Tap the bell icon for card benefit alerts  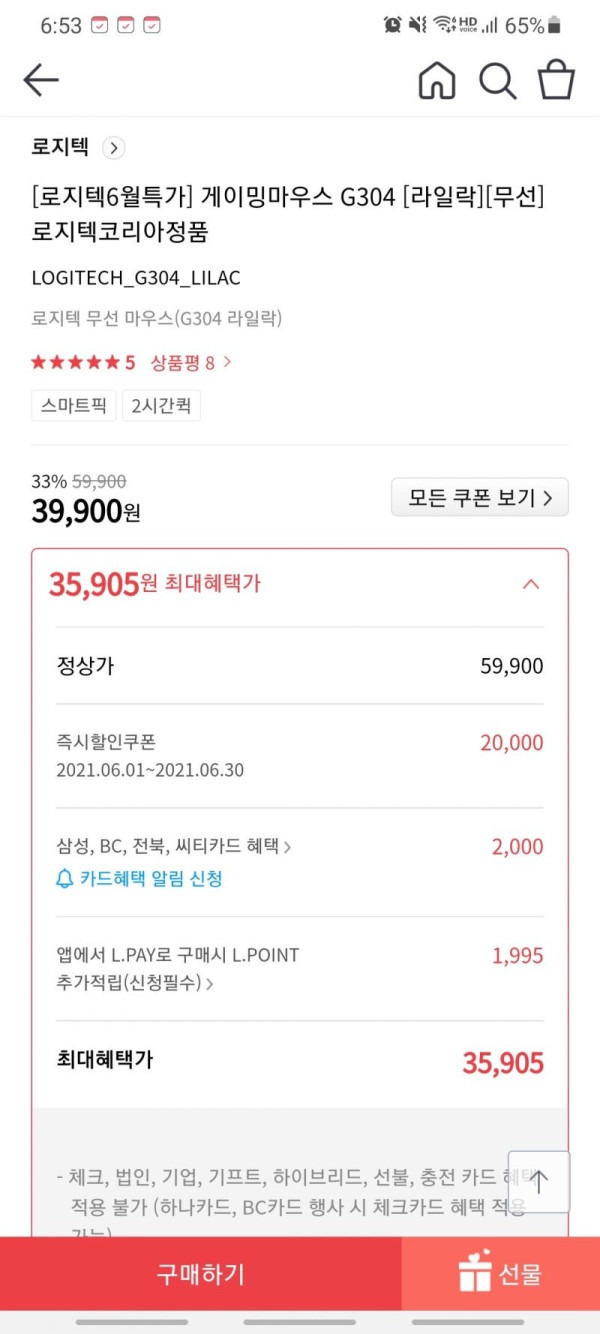65,879
